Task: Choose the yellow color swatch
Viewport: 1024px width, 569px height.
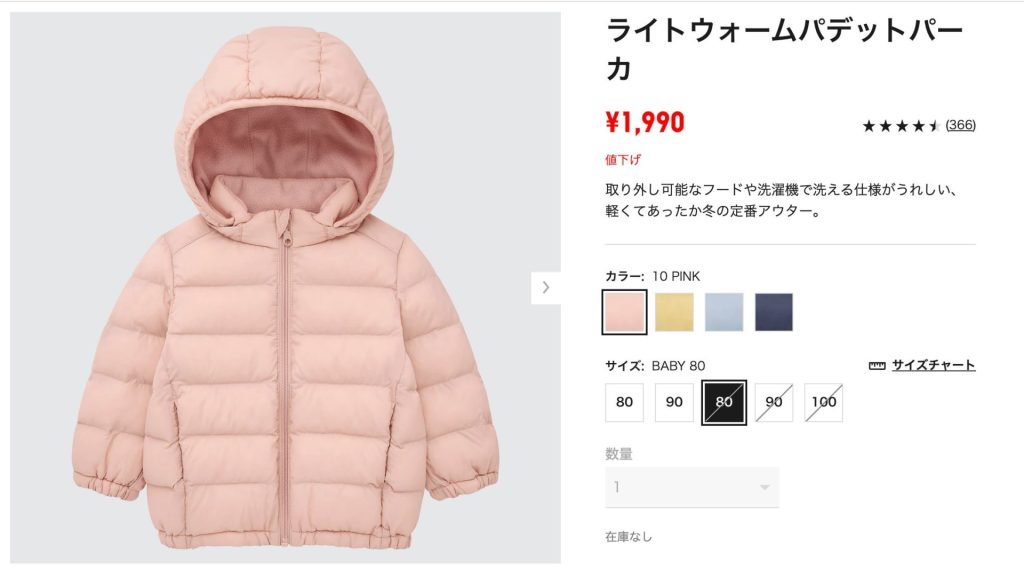Action: tap(674, 312)
